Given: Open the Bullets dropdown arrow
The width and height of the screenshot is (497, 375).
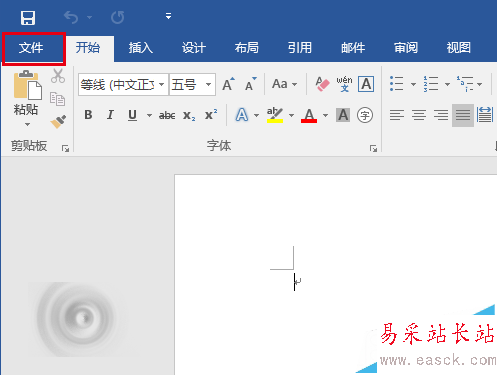Looking at the screenshot, I should pyautogui.click(x=413, y=84).
